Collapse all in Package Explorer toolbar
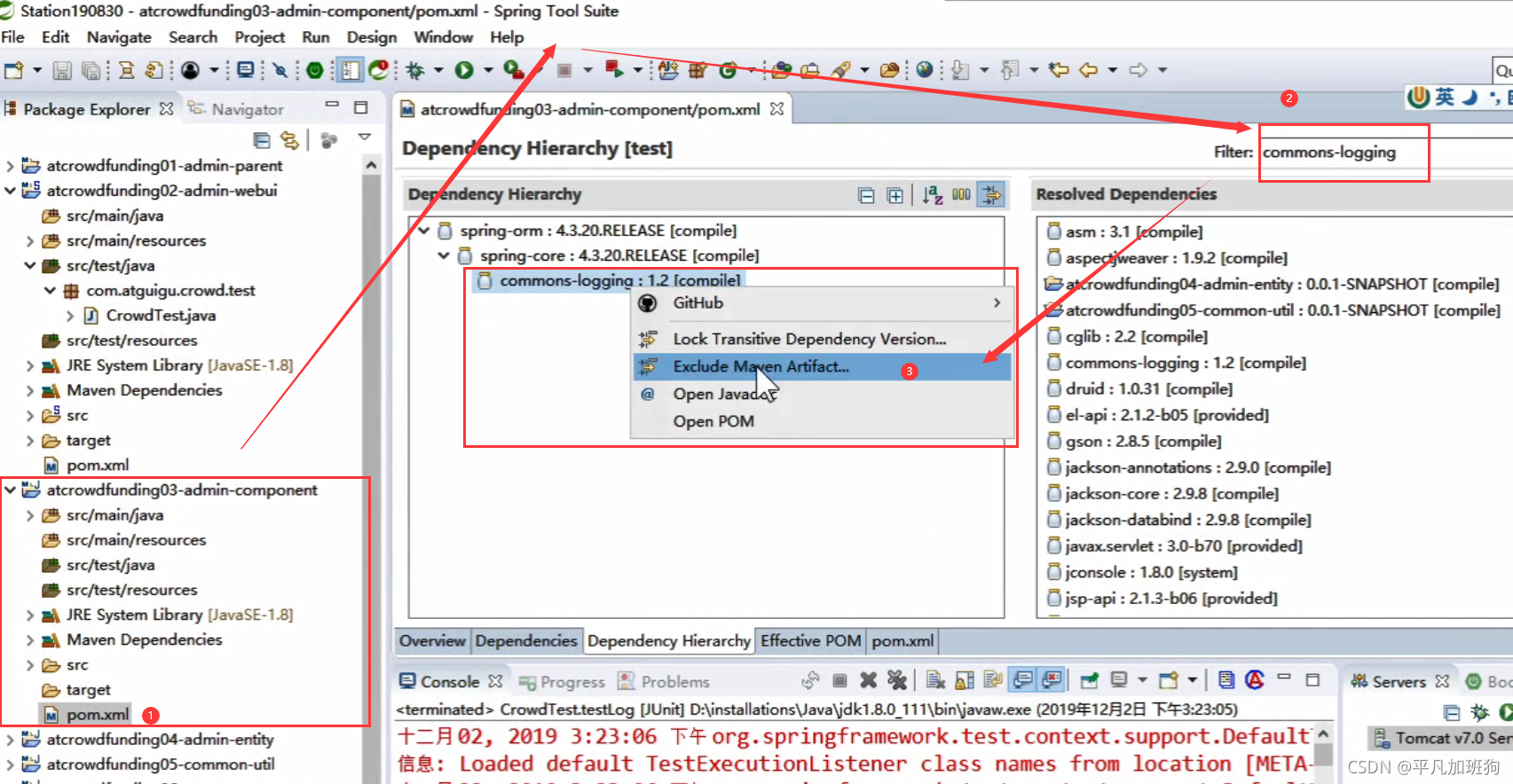Screen dimensions: 1513x784 (262, 140)
